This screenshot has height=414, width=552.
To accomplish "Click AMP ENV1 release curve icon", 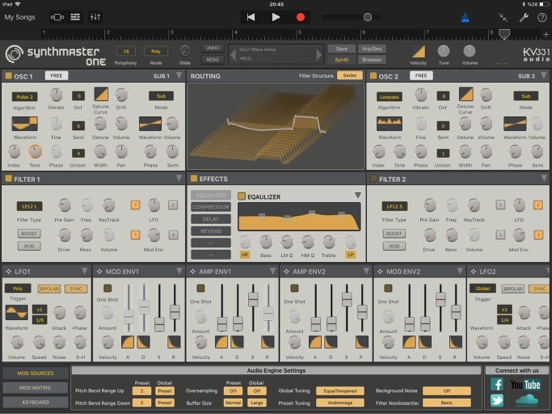I will click(x=267, y=342).
